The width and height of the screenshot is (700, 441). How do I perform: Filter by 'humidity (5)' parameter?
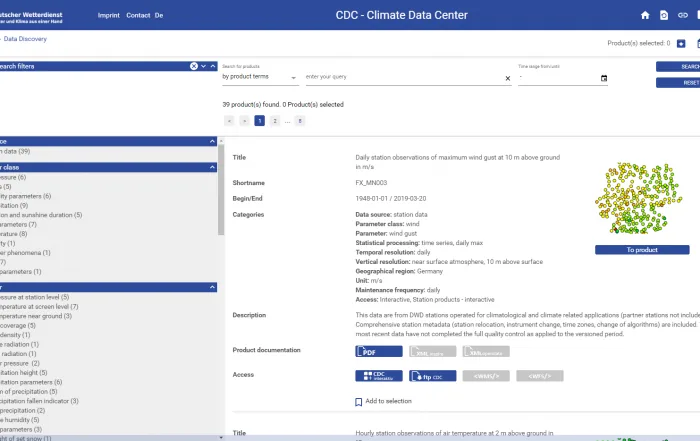coord(20,420)
